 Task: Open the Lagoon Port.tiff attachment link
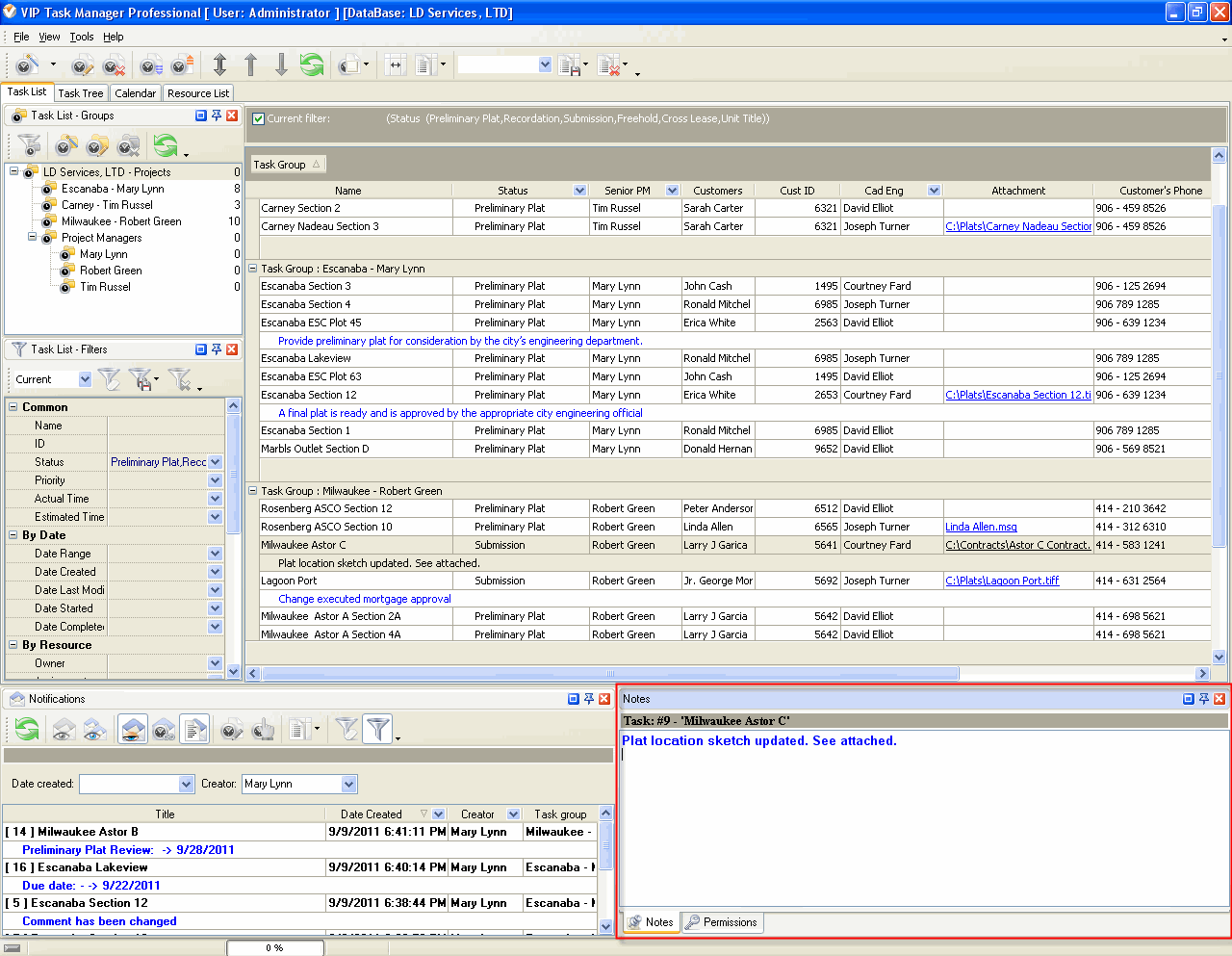(x=1001, y=581)
